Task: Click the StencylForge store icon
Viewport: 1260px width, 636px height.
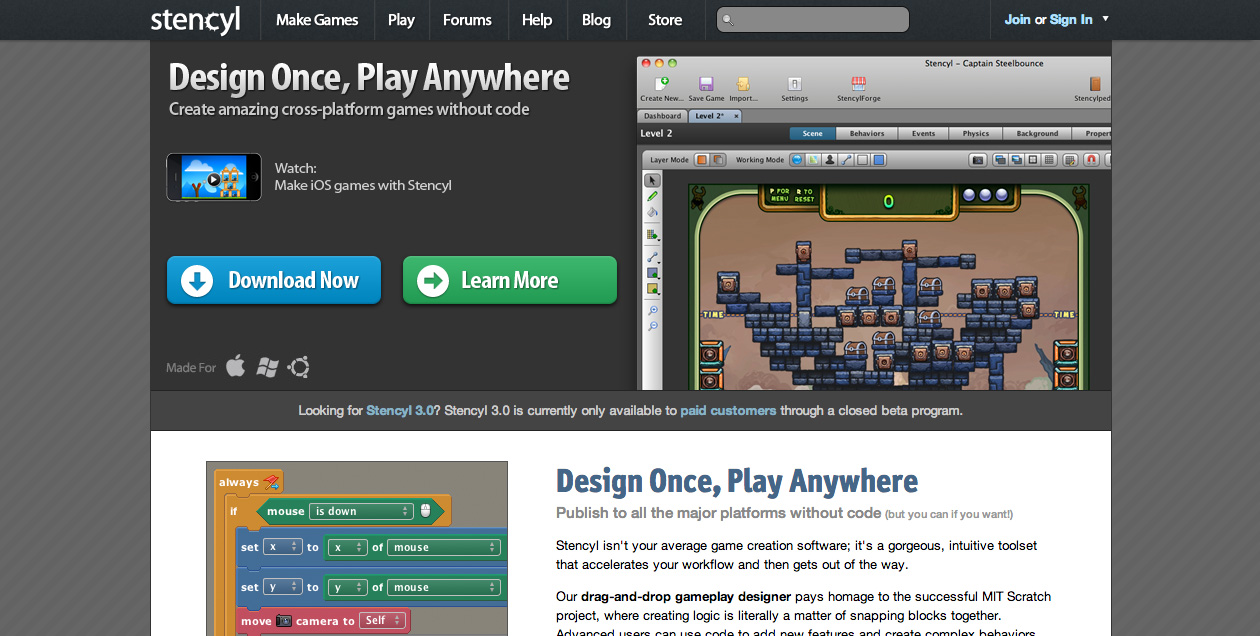Action: 858,84
